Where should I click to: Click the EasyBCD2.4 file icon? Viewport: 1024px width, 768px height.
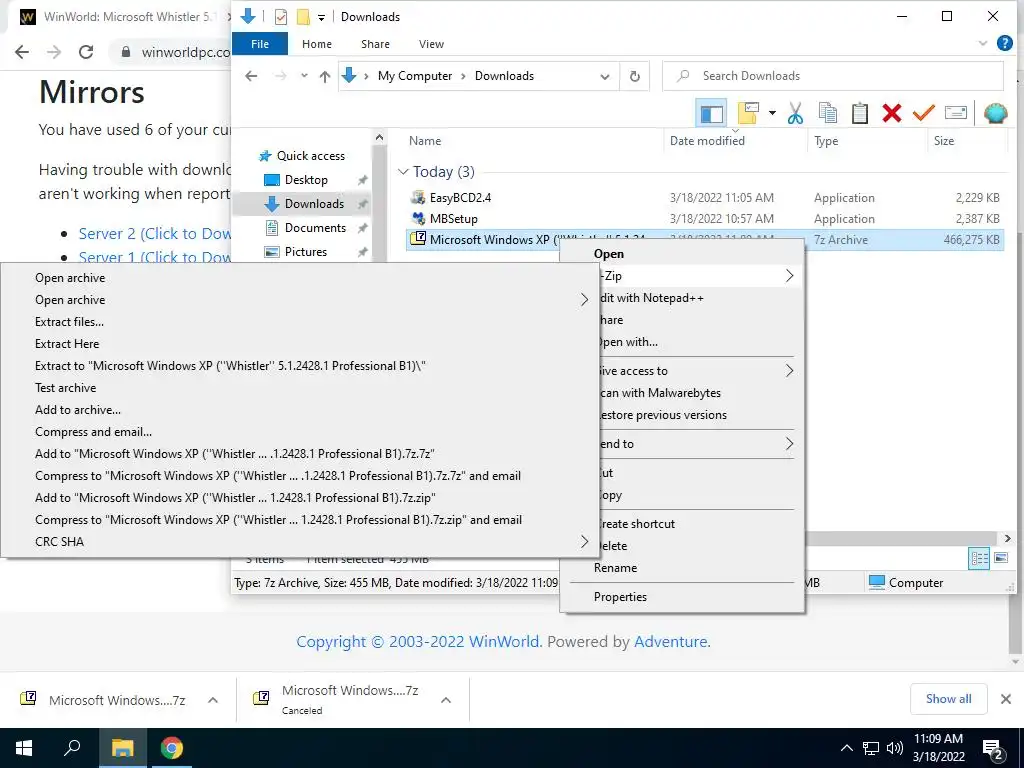pos(418,197)
